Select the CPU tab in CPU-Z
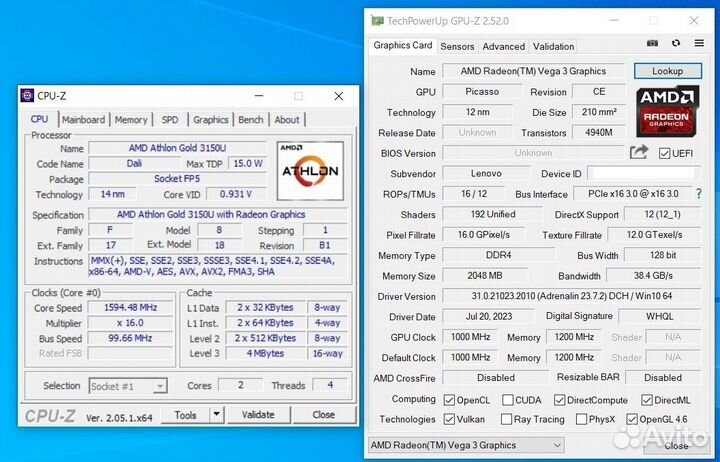The height and width of the screenshot is (462, 720). [39, 119]
